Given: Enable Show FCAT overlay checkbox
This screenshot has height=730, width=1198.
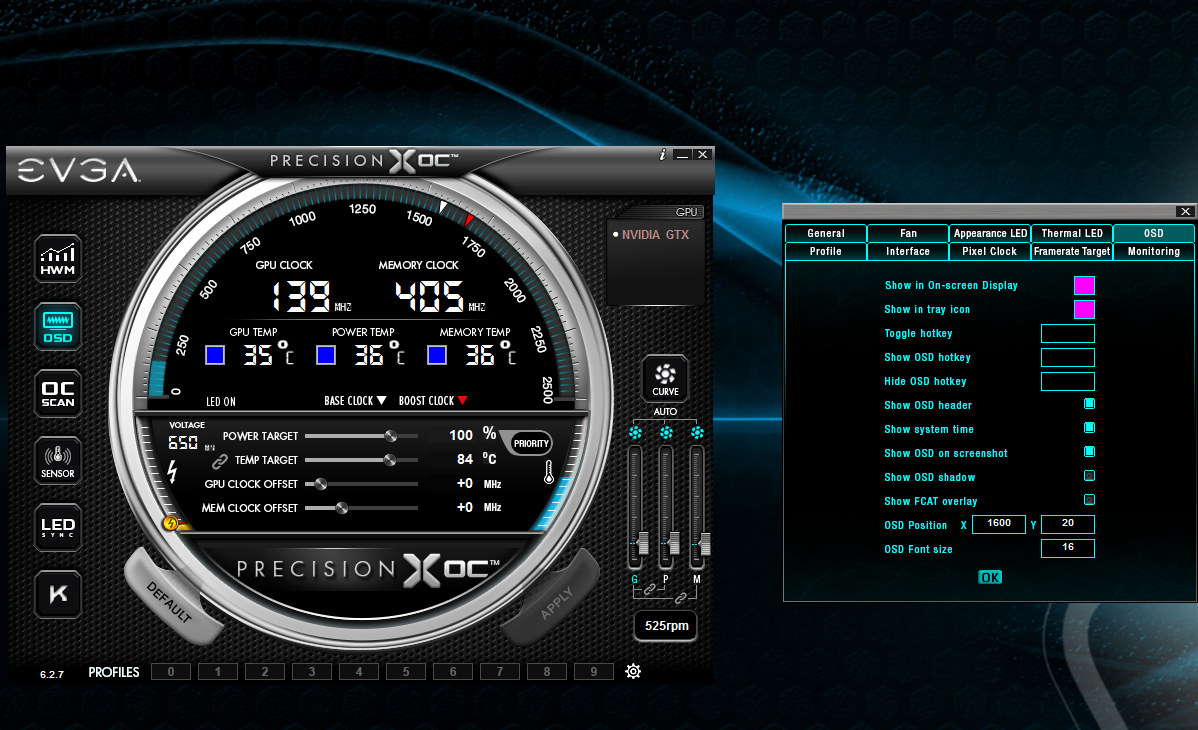Looking at the screenshot, I should pyautogui.click(x=1090, y=500).
